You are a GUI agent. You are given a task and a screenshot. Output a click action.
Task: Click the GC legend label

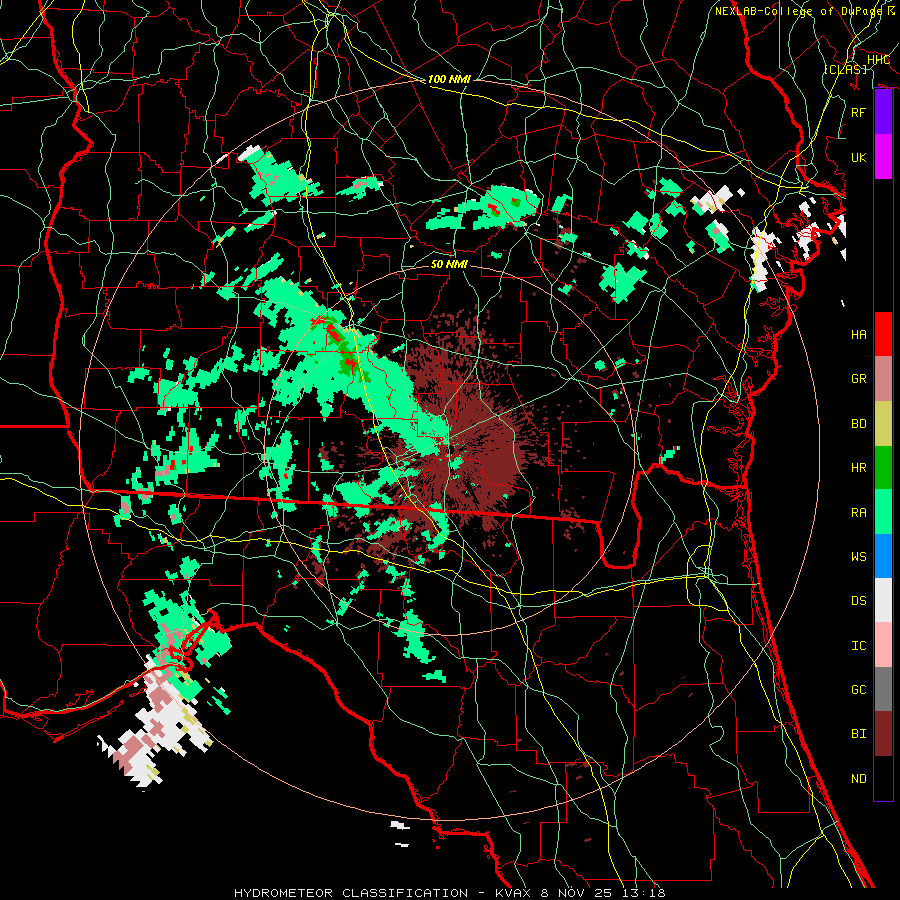(858, 690)
